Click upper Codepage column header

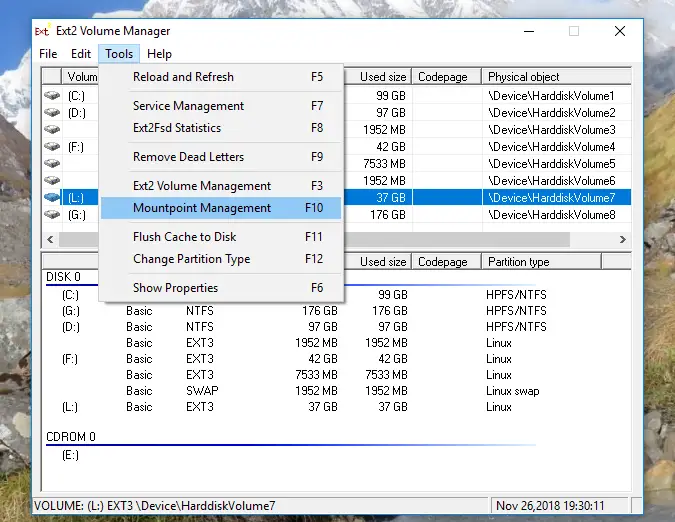pyautogui.click(x=446, y=77)
